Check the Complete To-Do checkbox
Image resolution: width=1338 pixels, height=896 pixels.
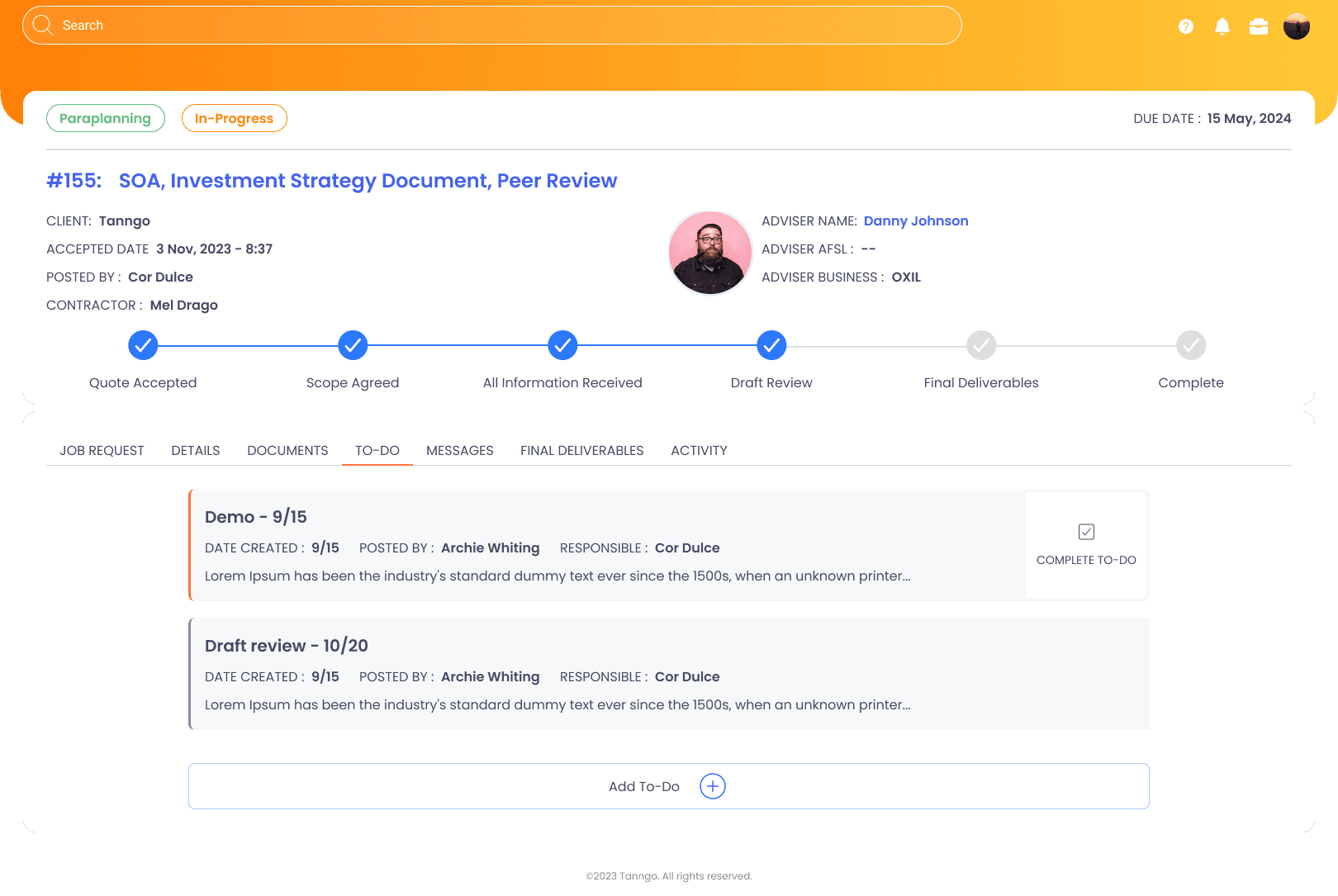(1086, 532)
